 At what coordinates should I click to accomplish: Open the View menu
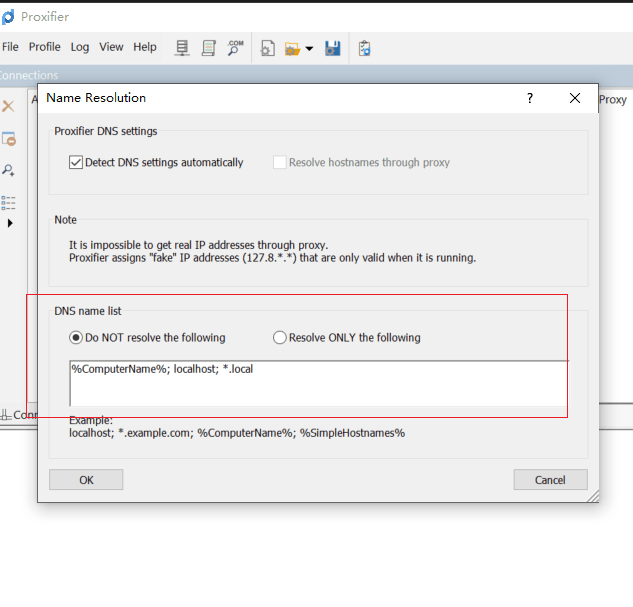tap(111, 47)
